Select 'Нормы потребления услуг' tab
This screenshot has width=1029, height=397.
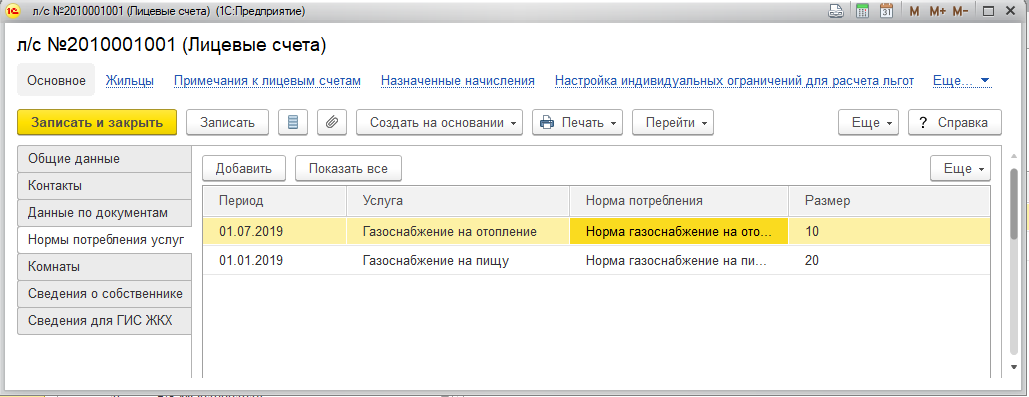[x=104, y=240]
